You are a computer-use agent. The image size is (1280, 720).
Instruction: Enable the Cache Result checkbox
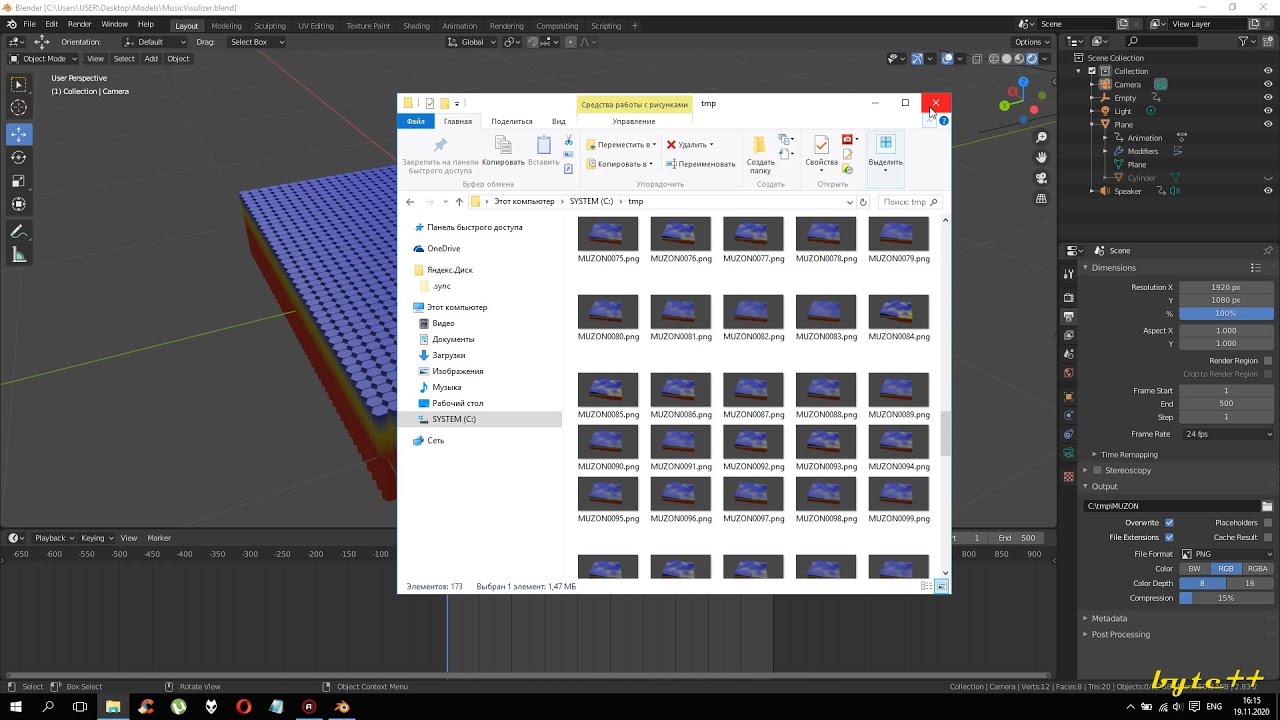(x=1268, y=538)
